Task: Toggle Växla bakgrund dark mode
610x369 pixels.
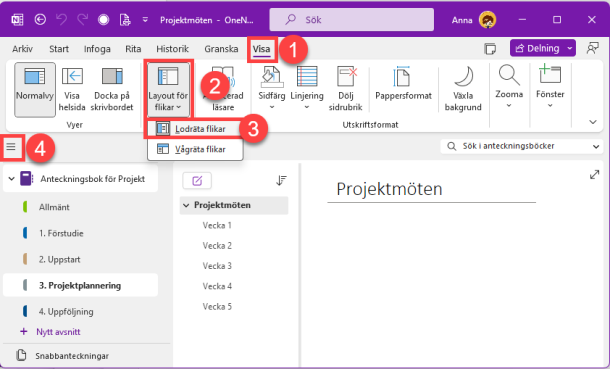Action: [463, 89]
